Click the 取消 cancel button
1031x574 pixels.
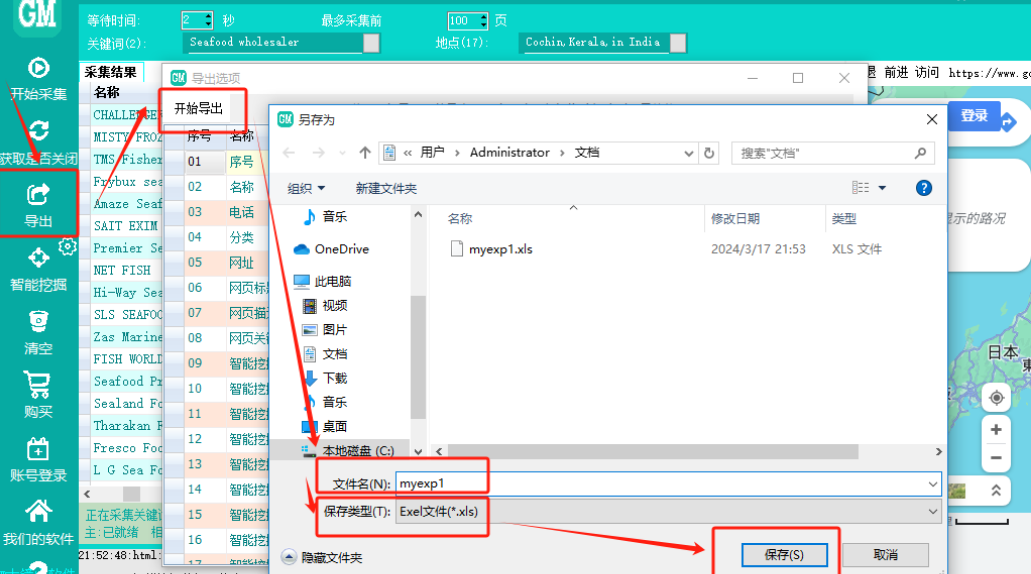pyautogui.click(x=885, y=555)
